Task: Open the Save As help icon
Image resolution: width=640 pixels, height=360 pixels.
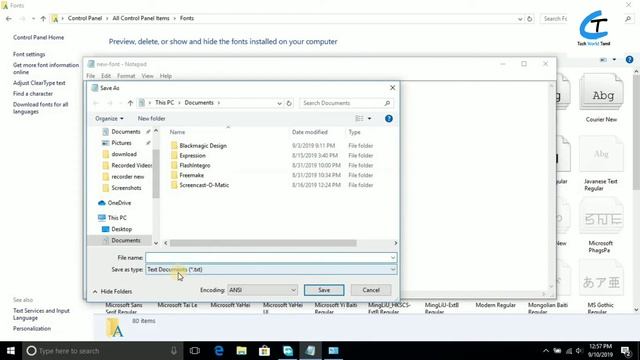Action: [389, 118]
